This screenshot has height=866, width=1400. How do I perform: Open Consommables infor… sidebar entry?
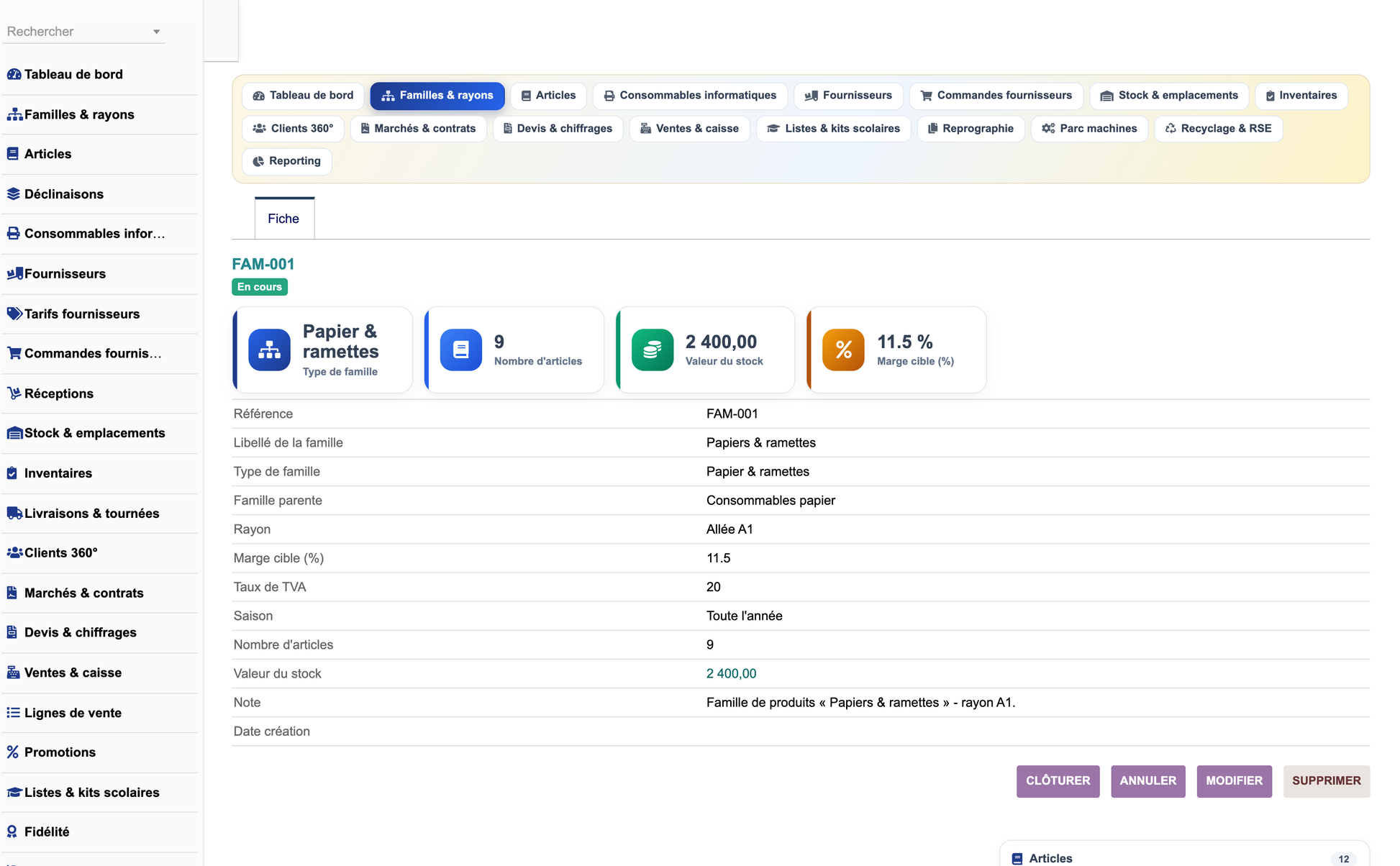tap(100, 234)
